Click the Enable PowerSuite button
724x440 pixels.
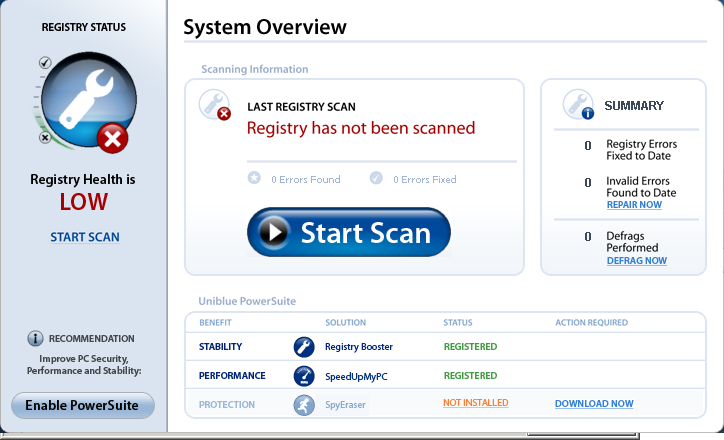[x=83, y=405]
